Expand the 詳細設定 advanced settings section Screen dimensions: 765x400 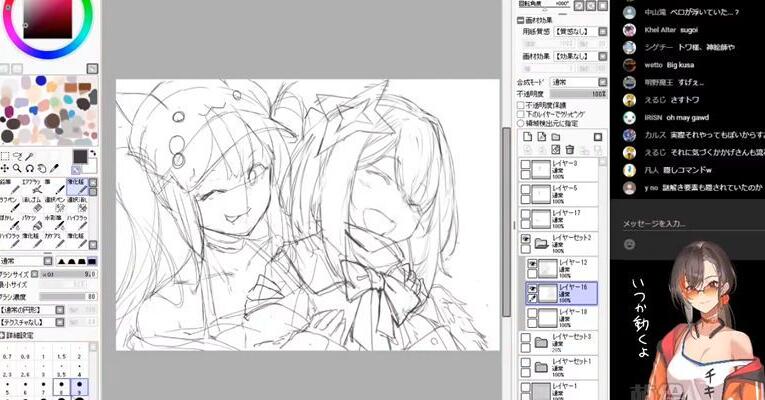point(17,335)
